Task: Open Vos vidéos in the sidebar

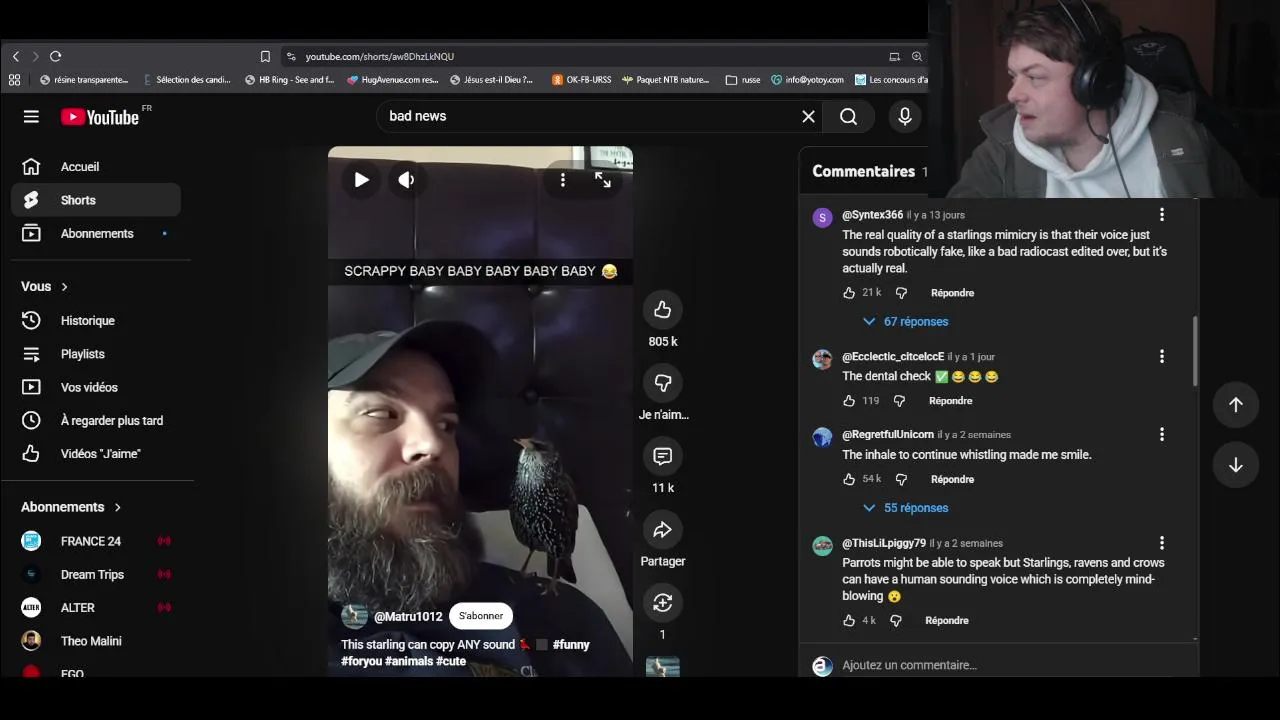Action: [96, 387]
